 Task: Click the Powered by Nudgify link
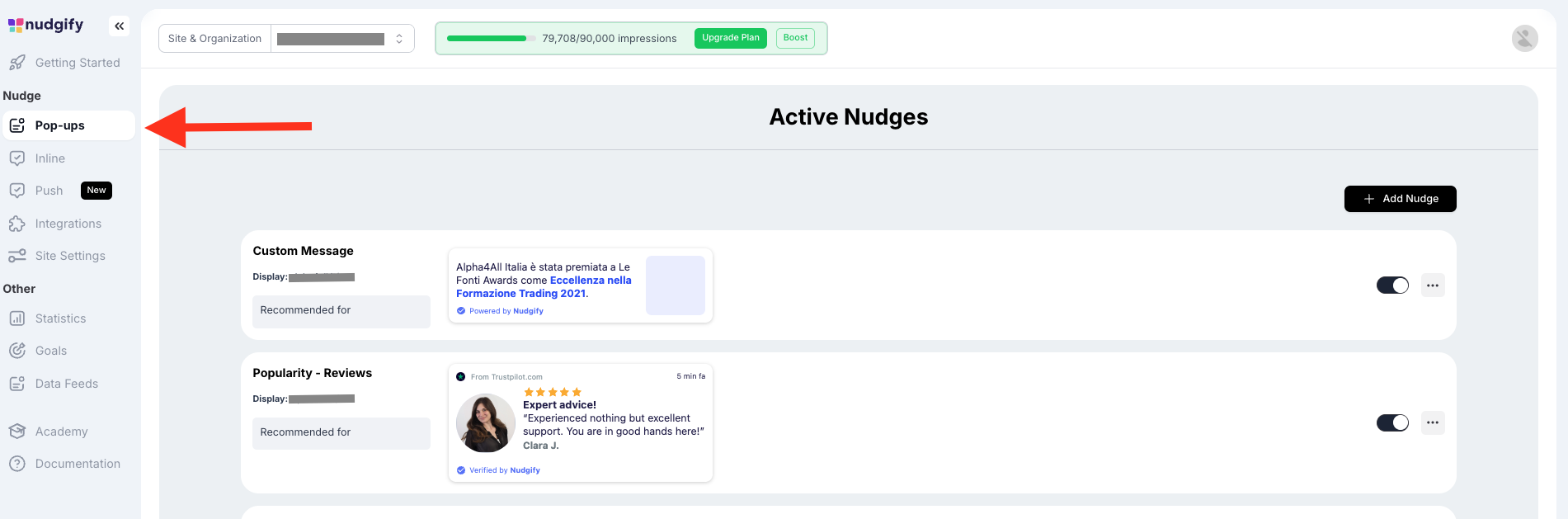(x=506, y=311)
